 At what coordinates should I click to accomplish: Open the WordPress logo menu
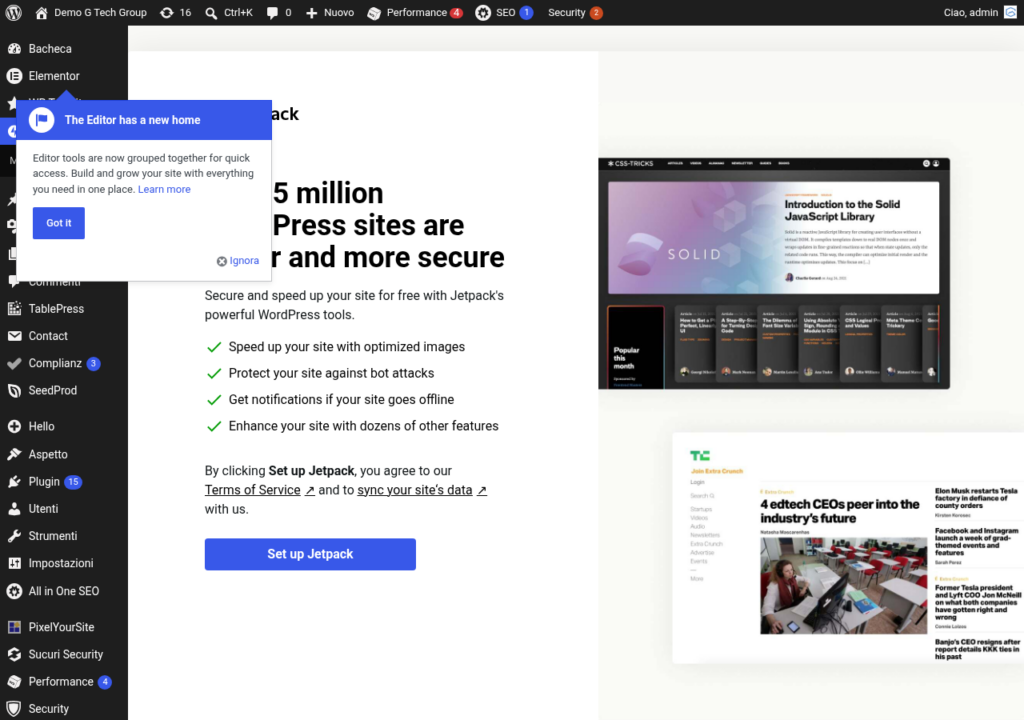point(14,12)
